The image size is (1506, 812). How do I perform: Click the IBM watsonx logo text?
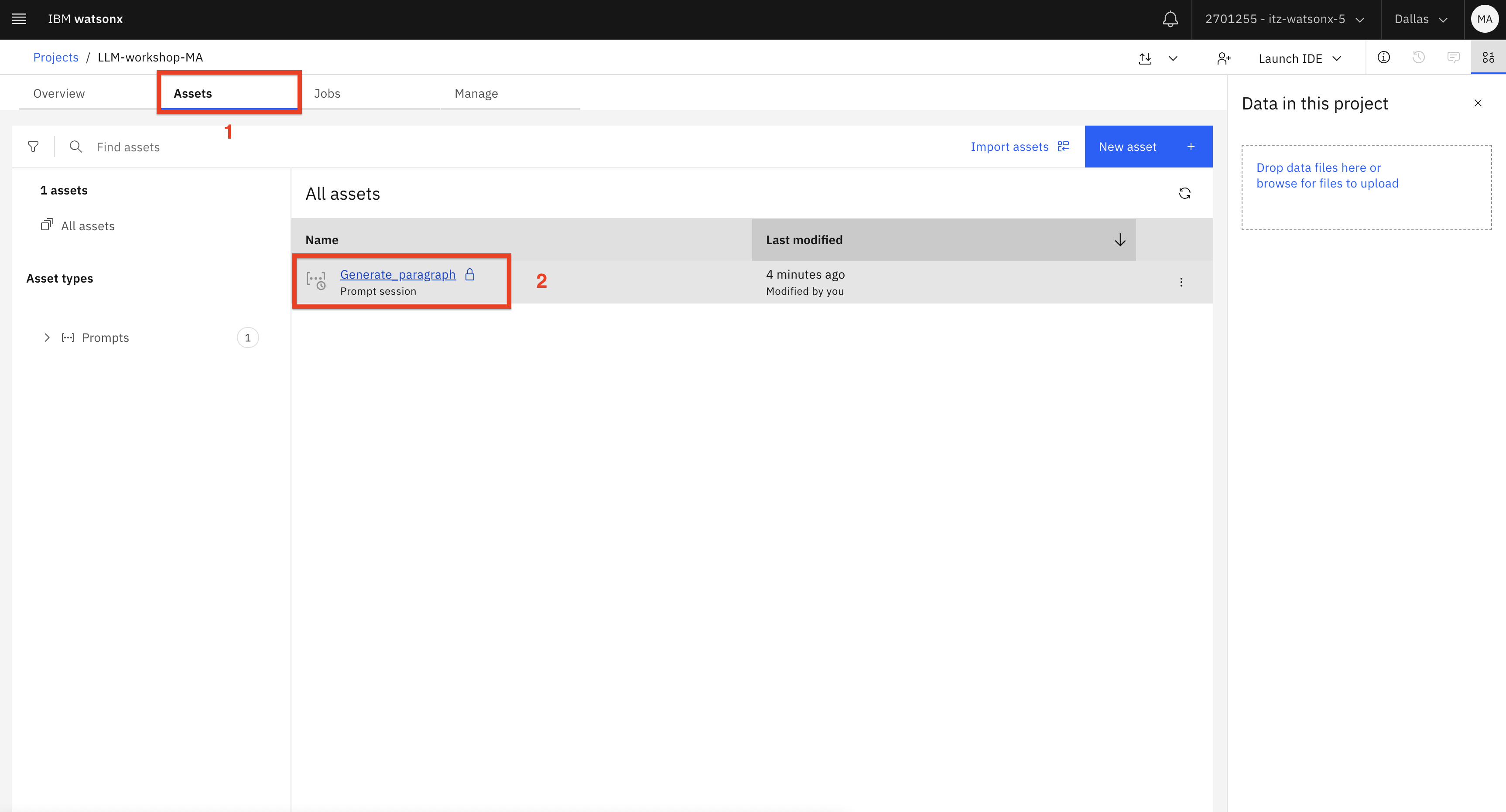[86, 19]
